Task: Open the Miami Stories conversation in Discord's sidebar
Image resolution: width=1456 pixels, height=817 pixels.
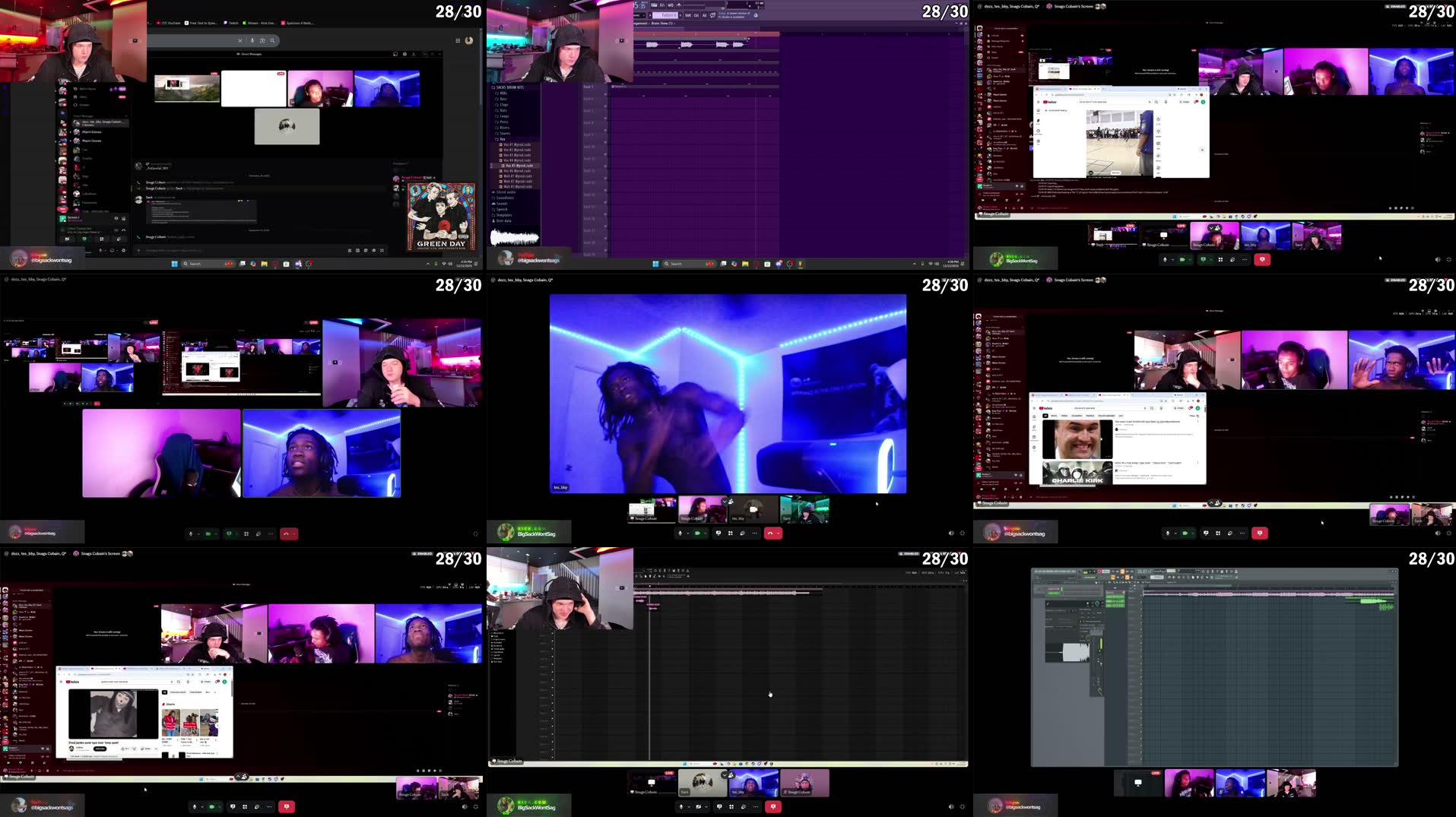Action: pyautogui.click(x=91, y=132)
